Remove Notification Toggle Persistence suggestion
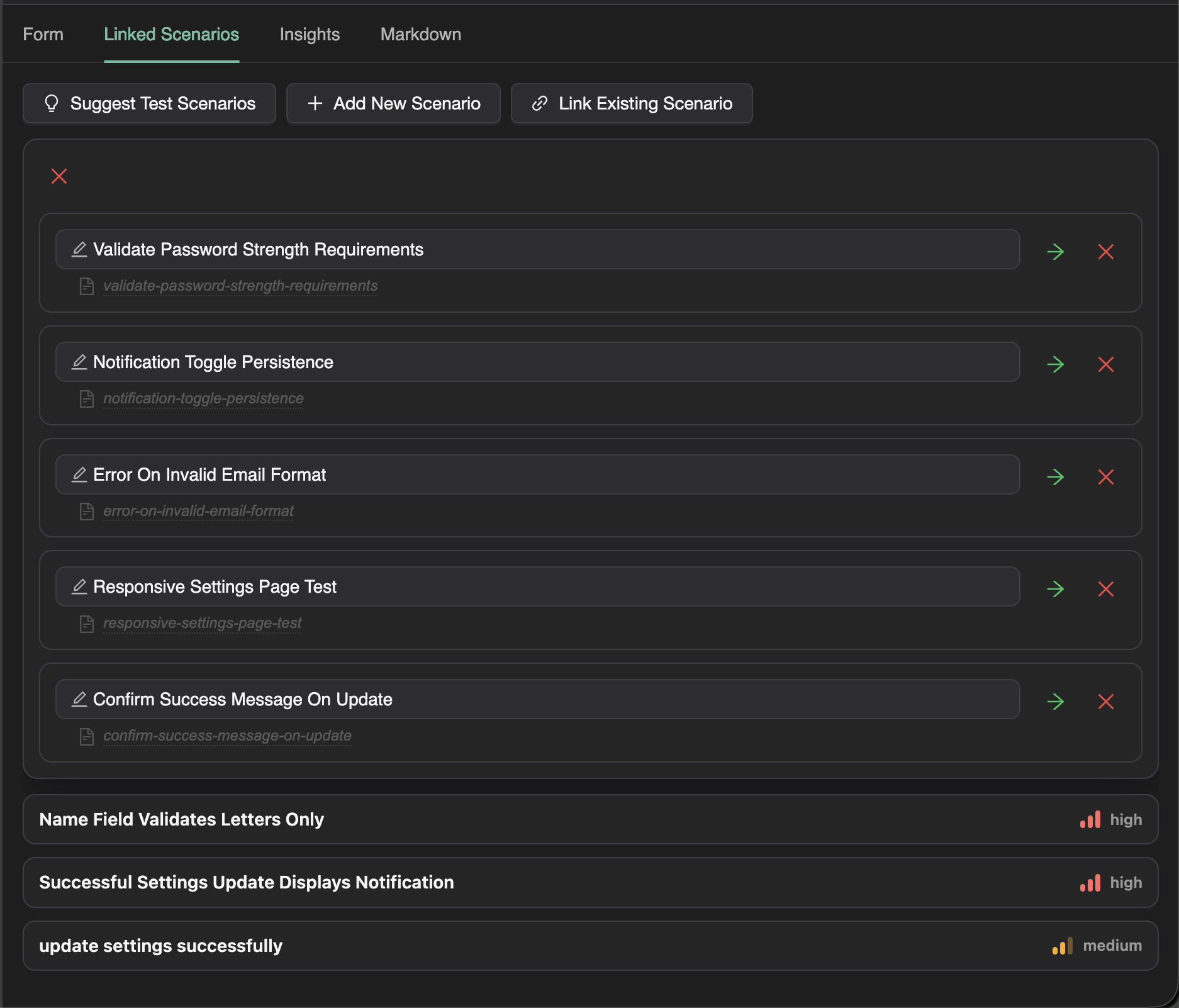Viewport: 1179px width, 1008px height. pos(1106,364)
